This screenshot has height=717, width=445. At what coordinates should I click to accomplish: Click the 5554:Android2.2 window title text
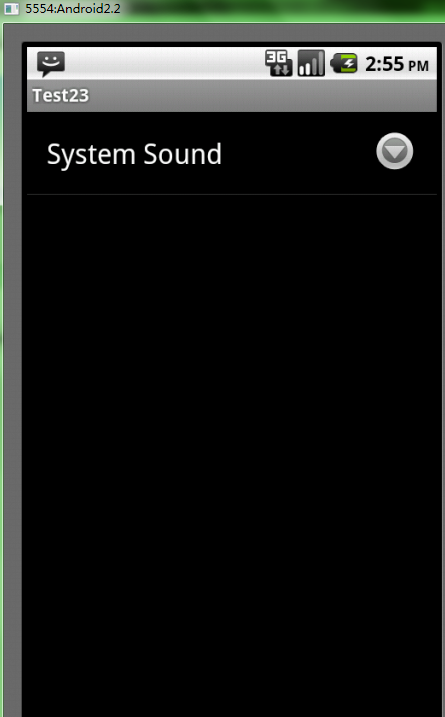[x=73, y=8]
